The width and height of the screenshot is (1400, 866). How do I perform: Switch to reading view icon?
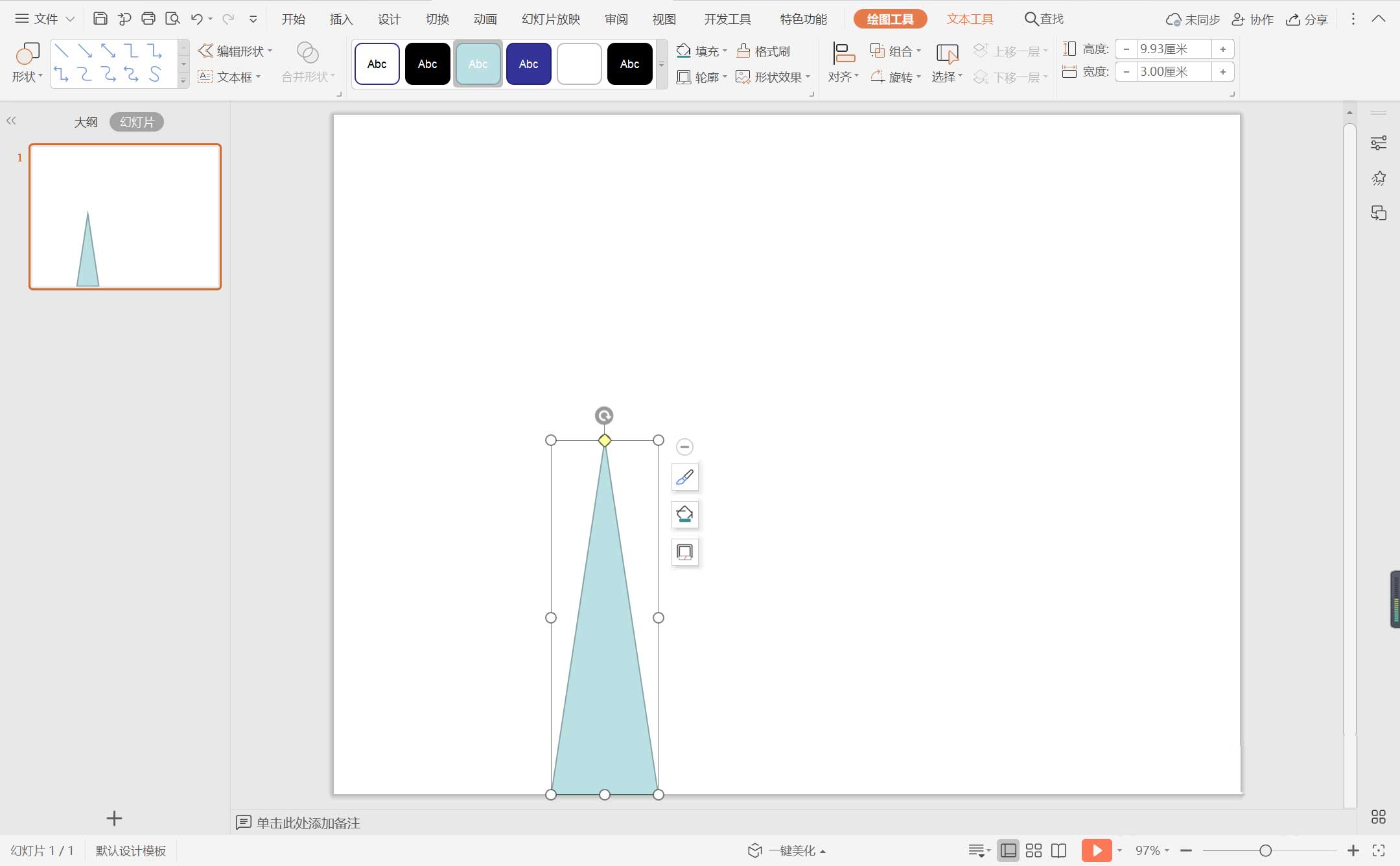[1058, 850]
